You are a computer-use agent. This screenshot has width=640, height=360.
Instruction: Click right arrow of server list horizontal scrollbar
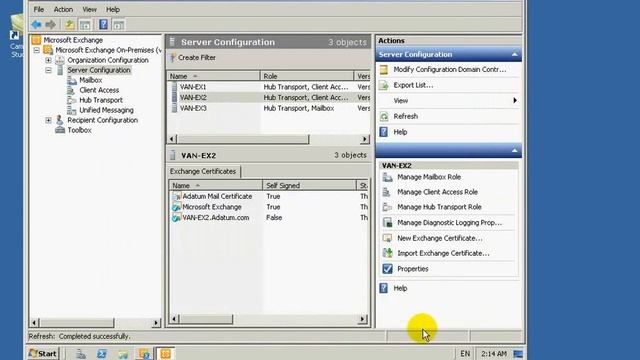[x=364, y=139]
